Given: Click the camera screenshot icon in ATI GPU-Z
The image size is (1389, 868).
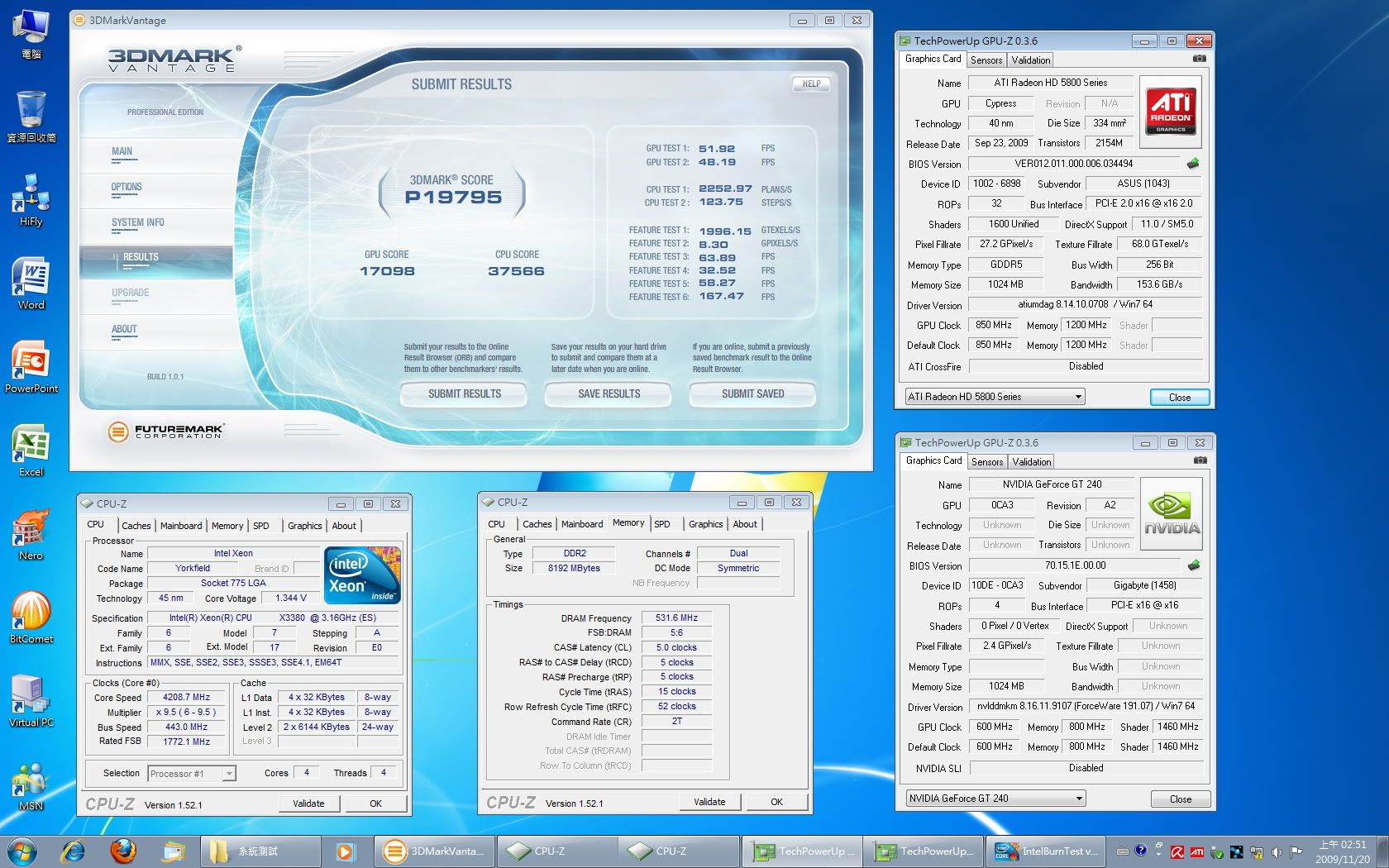Looking at the screenshot, I should pos(1200,59).
